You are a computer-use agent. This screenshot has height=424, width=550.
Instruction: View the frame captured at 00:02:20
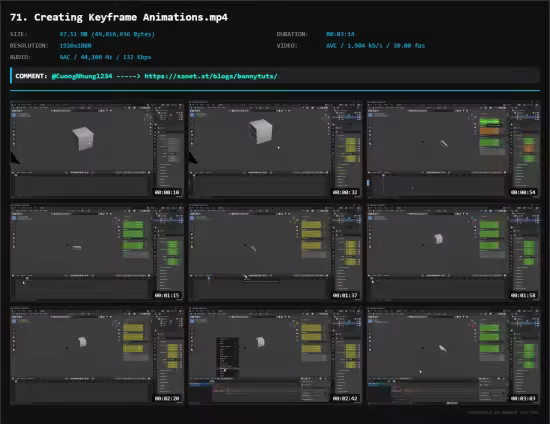coord(97,356)
